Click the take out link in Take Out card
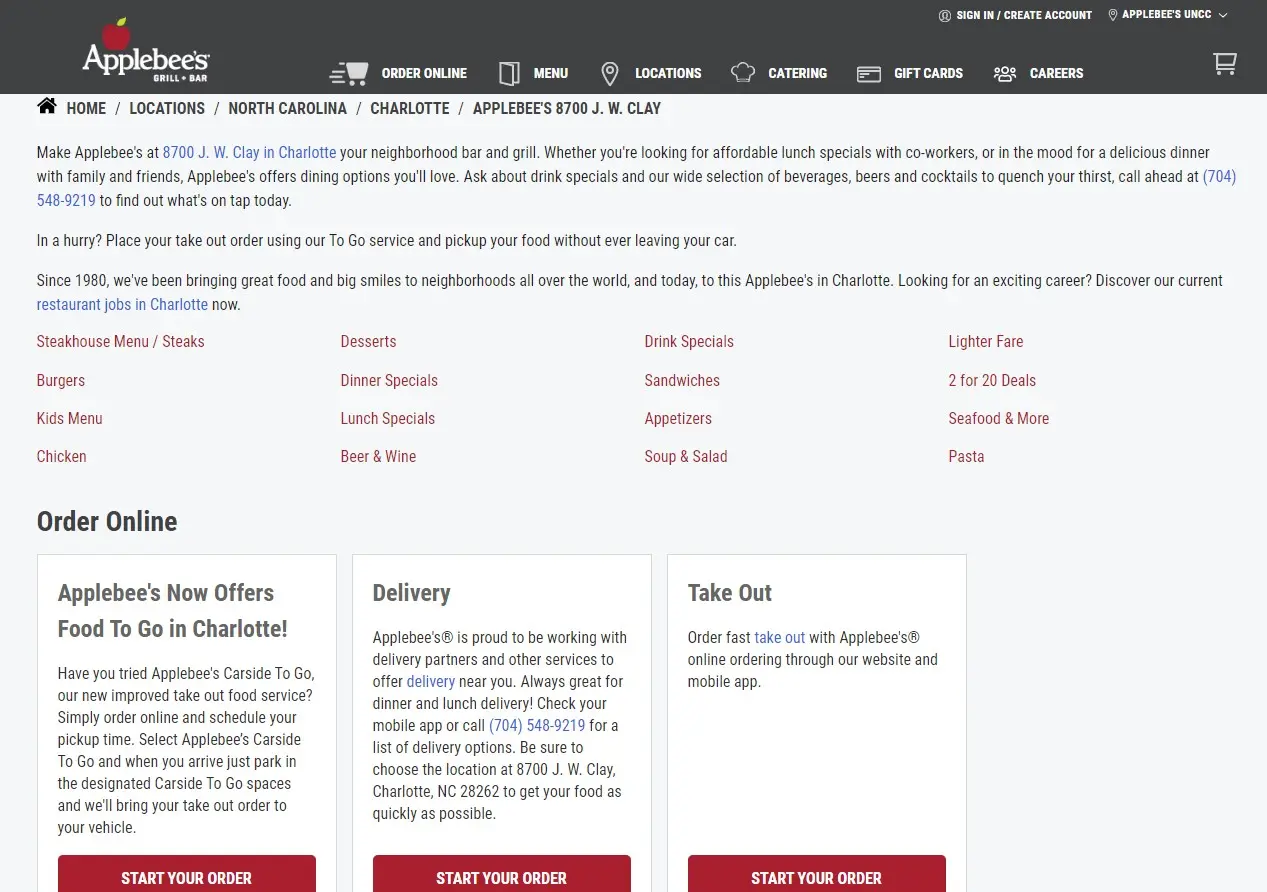Screen dimensions: 1267x892 click(780, 638)
